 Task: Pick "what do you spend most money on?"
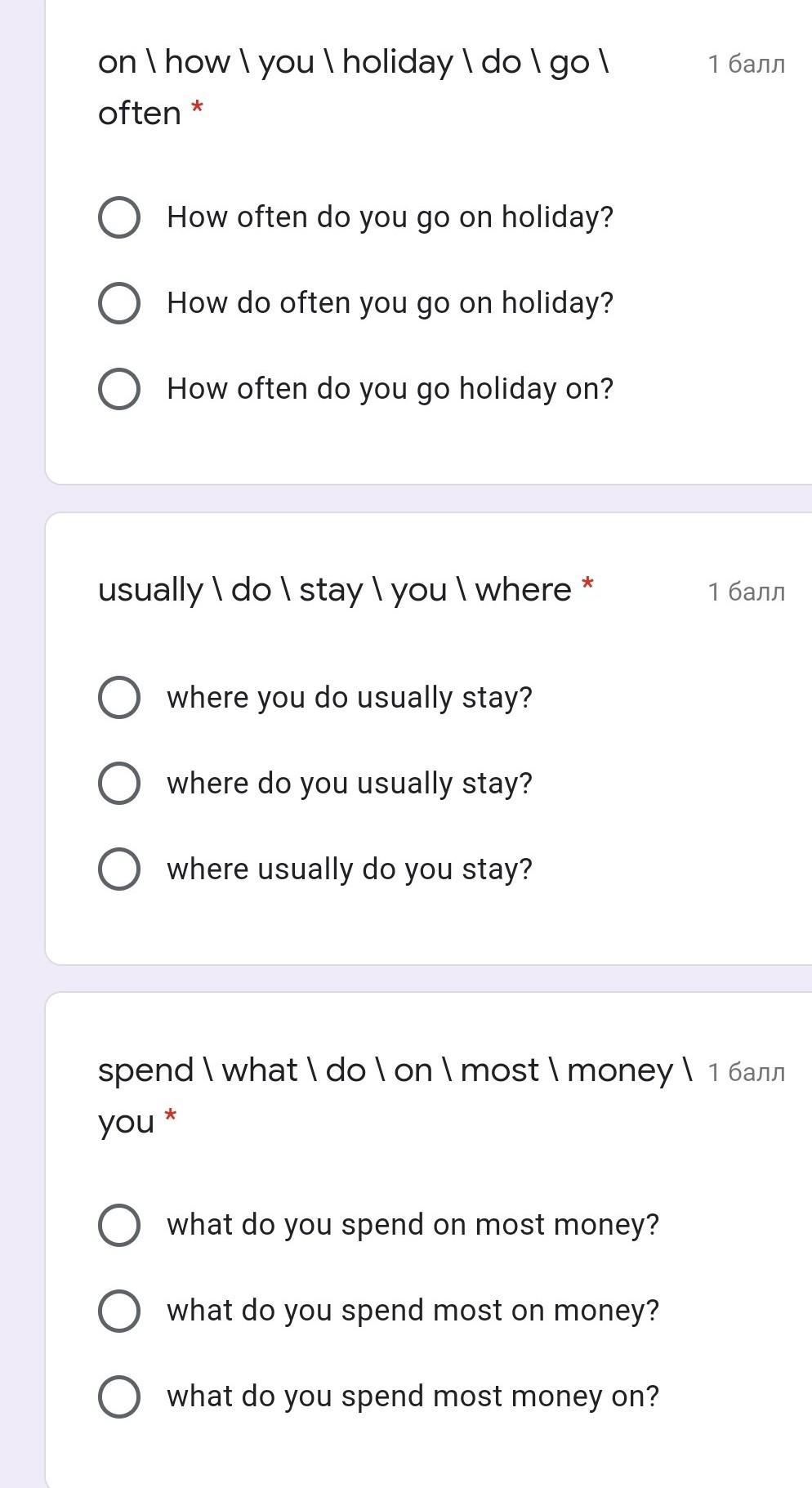119,1396
